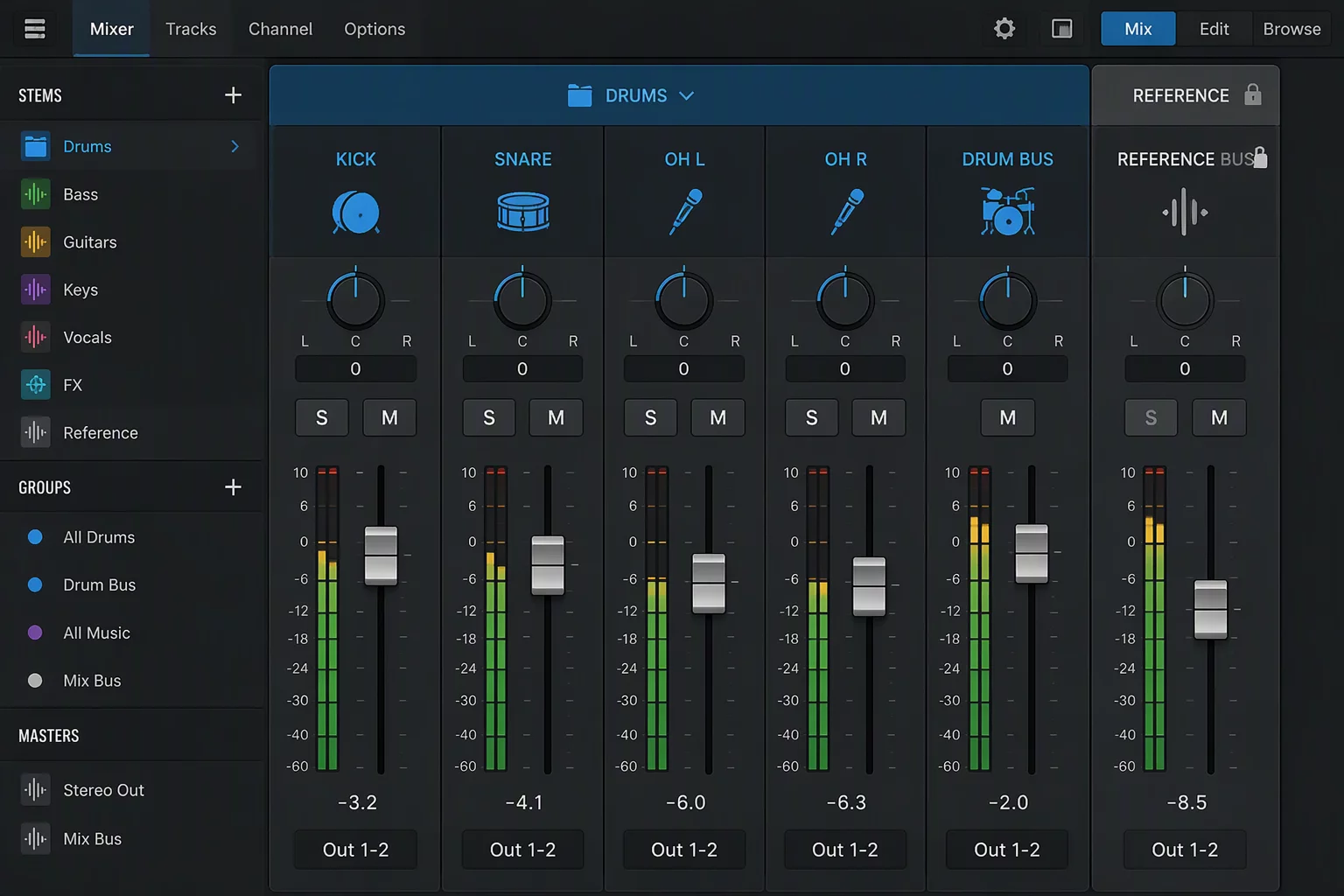Click the red Vocals waveform icon
Viewport: 1344px width, 896px height.
point(36,337)
